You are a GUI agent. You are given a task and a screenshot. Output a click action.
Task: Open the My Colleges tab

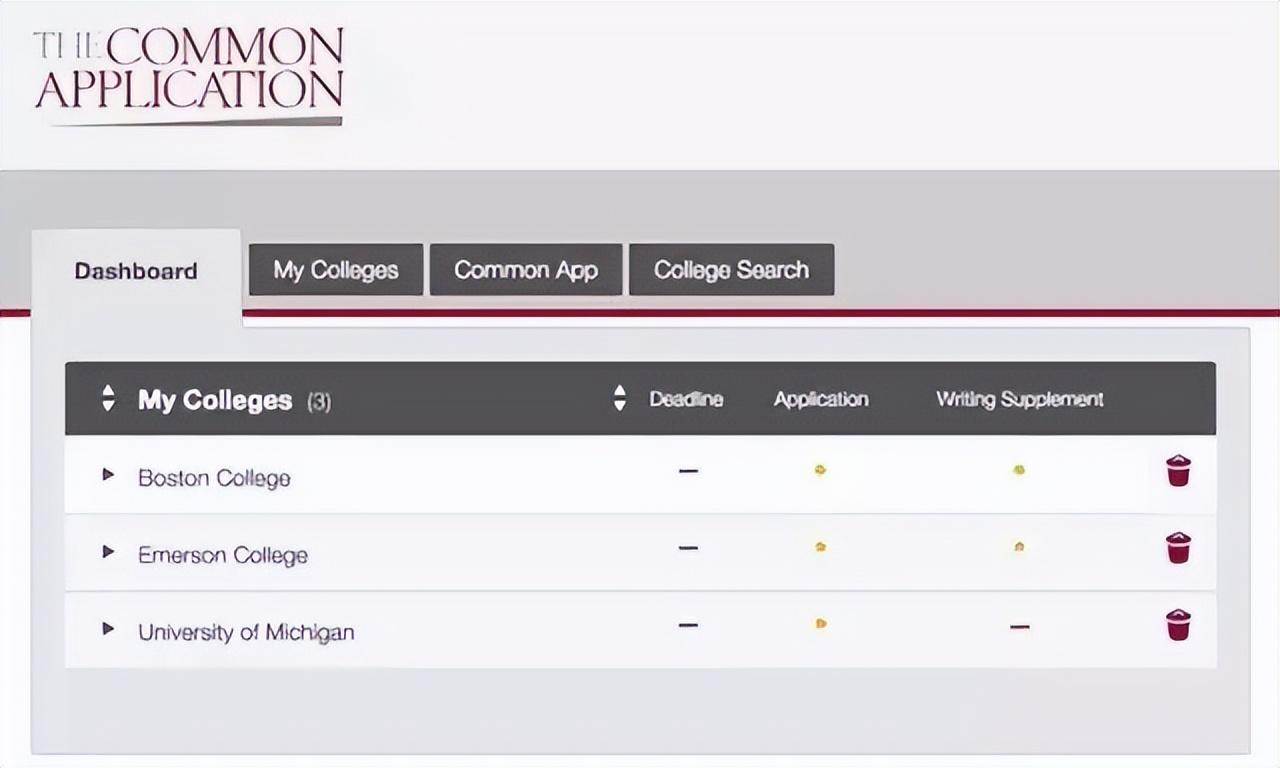(336, 270)
